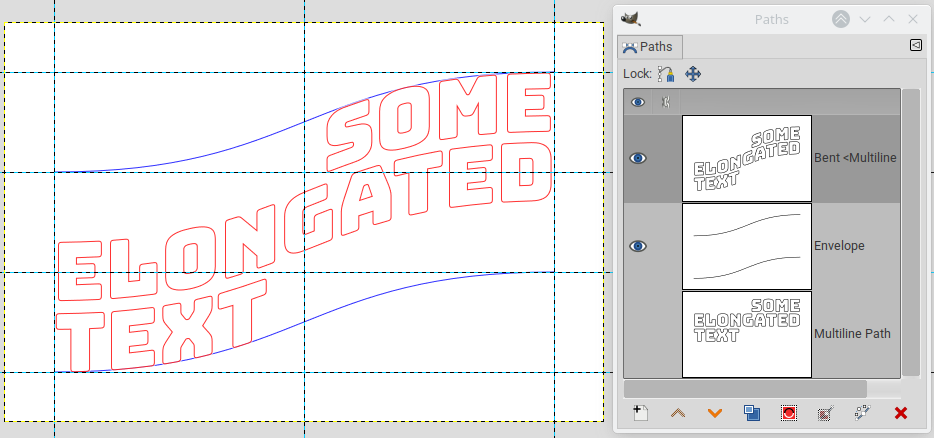Click the Path to Selection icon
This screenshot has width=934, height=438.
(x=789, y=413)
